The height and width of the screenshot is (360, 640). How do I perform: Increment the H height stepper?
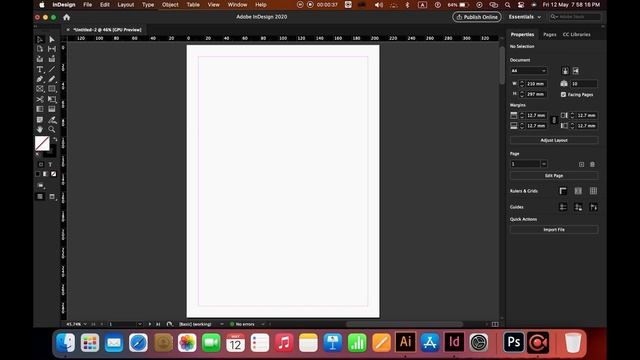[x=522, y=93]
